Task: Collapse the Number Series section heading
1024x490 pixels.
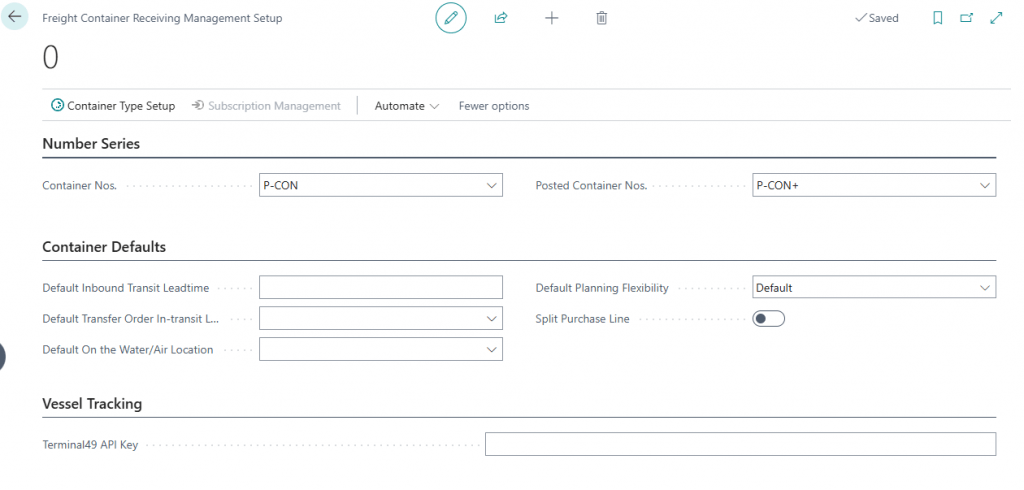Action: coord(91,144)
